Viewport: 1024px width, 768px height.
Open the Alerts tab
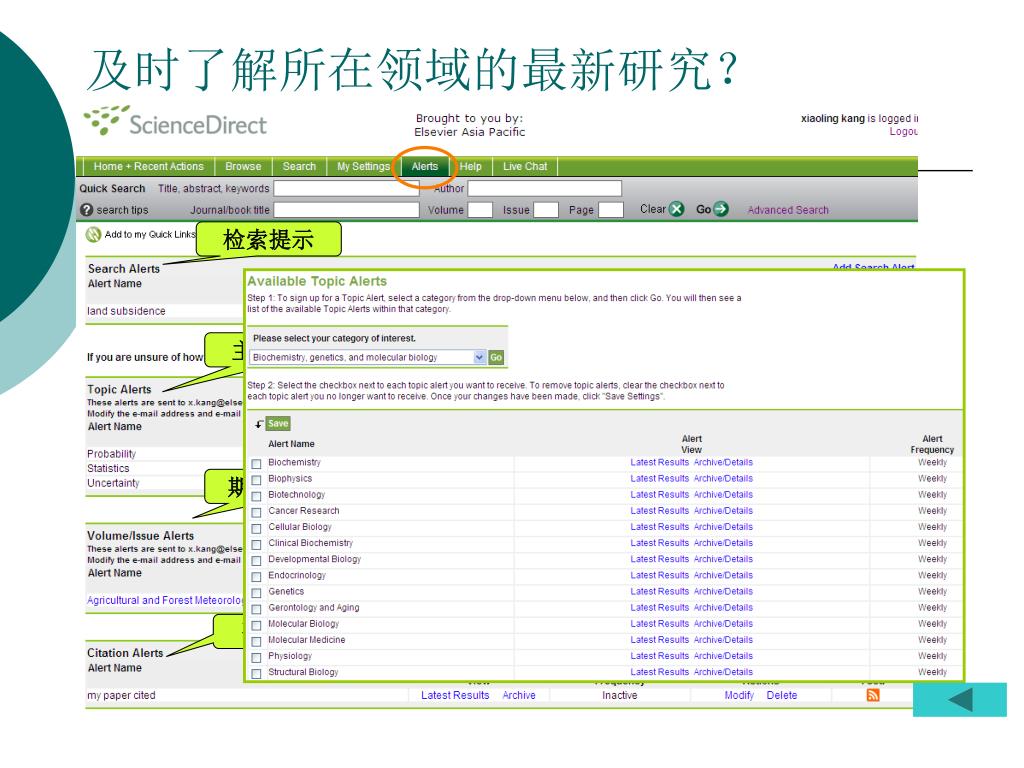[424, 167]
